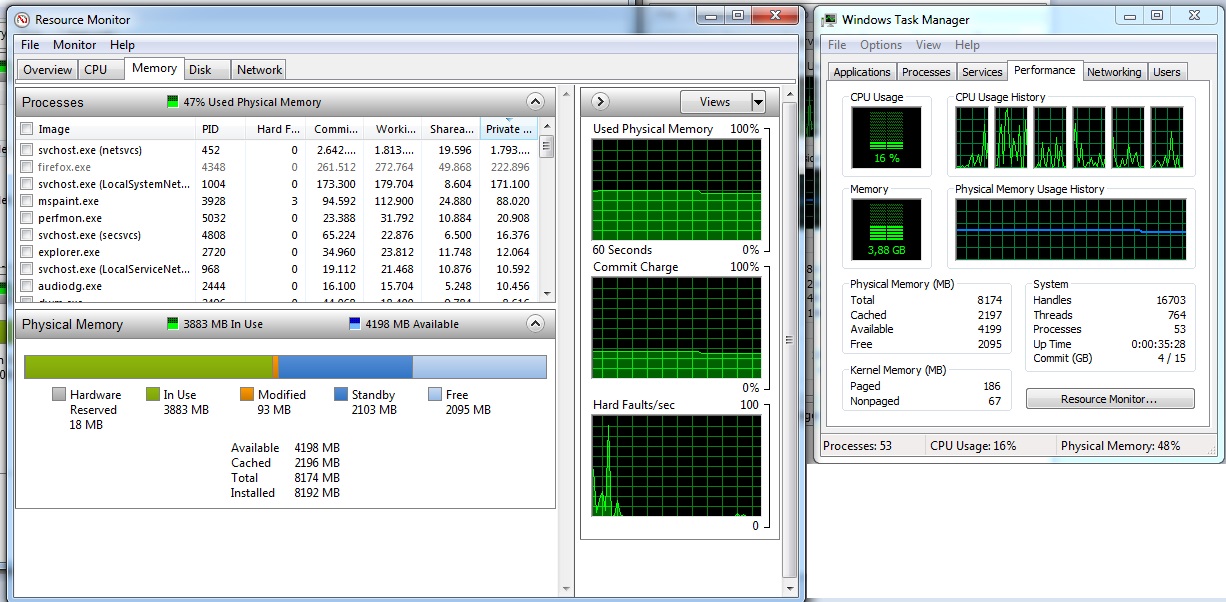Click the Resource Monitor title bar icon
The image size is (1226, 602).
pyautogui.click(x=21, y=19)
